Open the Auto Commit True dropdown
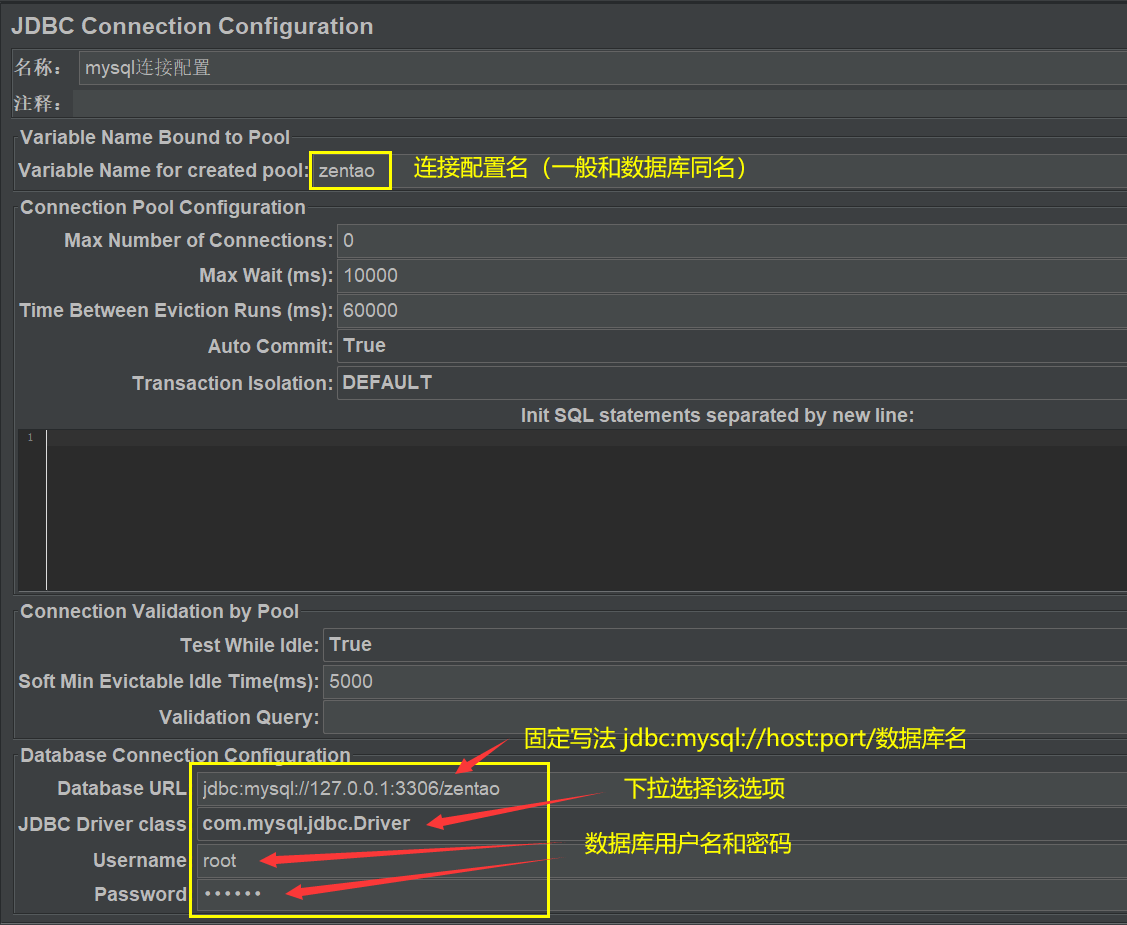1127x925 pixels. pyautogui.click(x=732, y=346)
